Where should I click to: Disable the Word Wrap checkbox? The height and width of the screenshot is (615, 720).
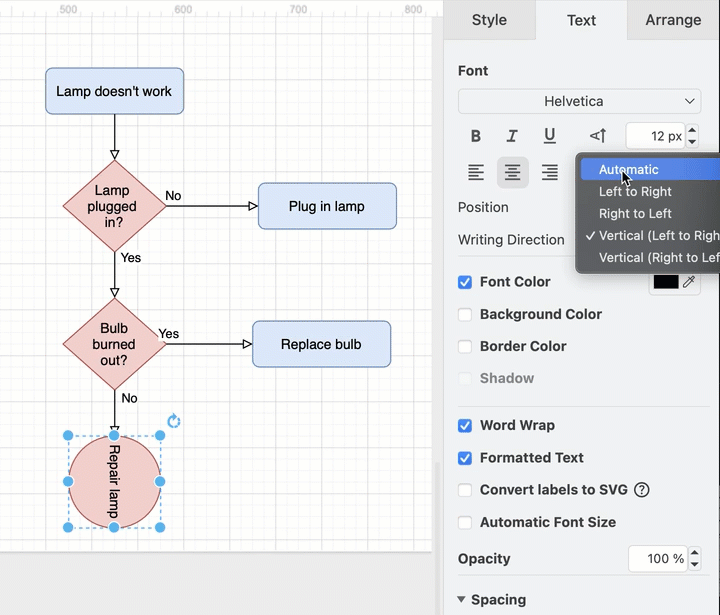point(465,426)
